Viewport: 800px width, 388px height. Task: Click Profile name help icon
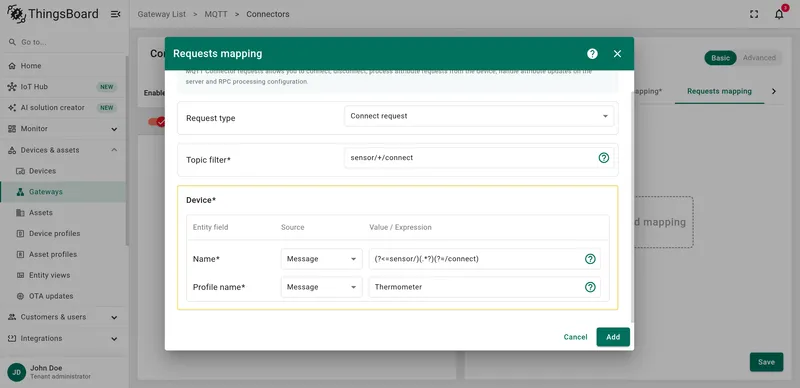click(590, 287)
